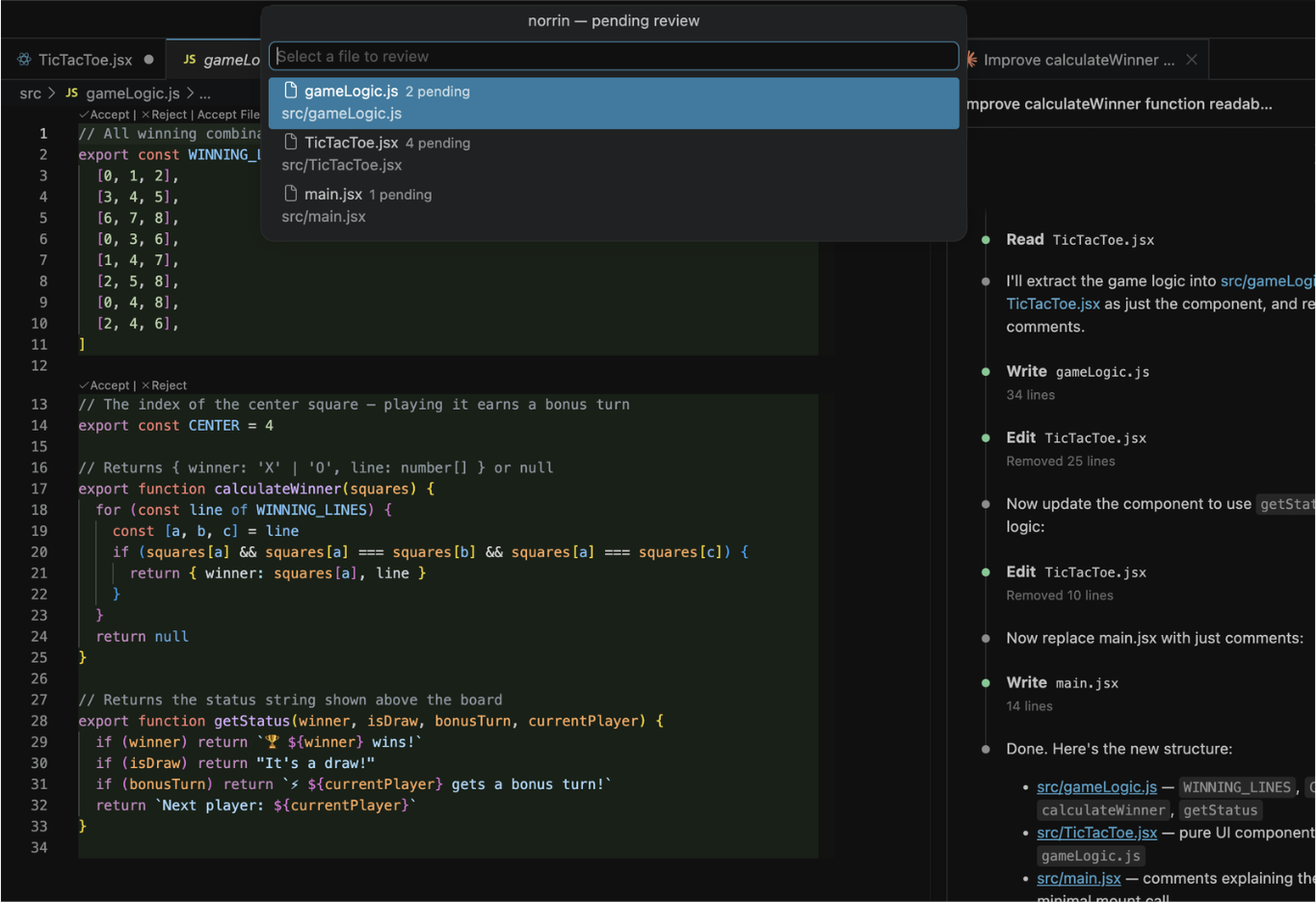Click line number 28 in the gutter
Image resolution: width=1316 pixels, height=902 pixels.
click(39, 721)
